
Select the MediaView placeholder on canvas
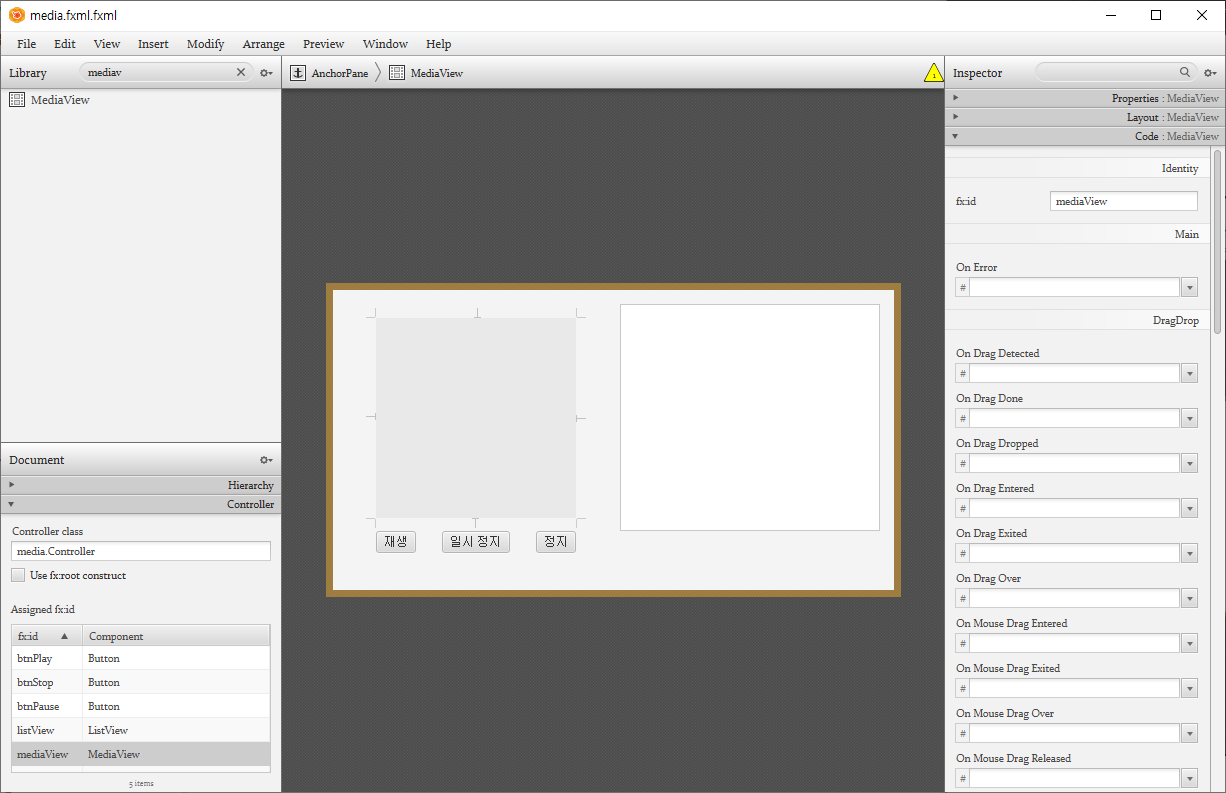[476, 418]
